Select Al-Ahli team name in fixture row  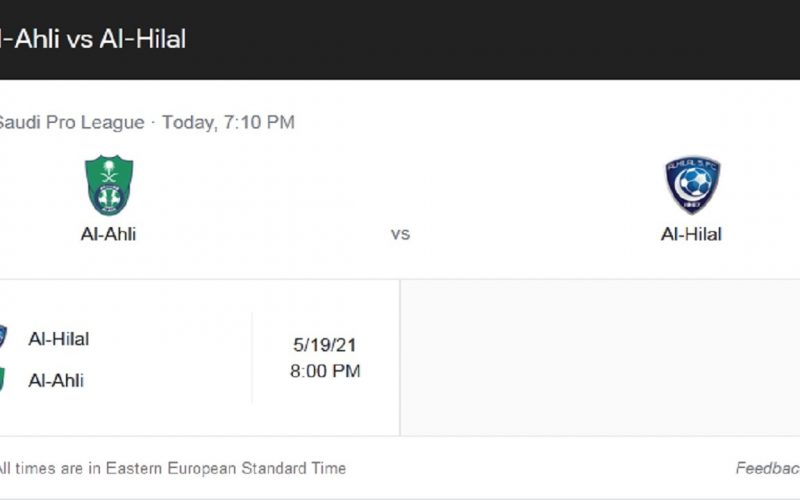tap(56, 381)
